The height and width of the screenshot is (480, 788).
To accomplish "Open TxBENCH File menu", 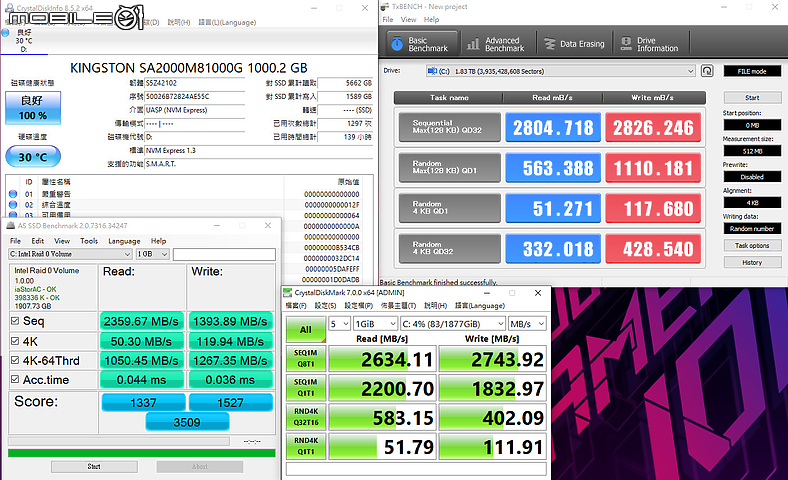I will pos(387,20).
